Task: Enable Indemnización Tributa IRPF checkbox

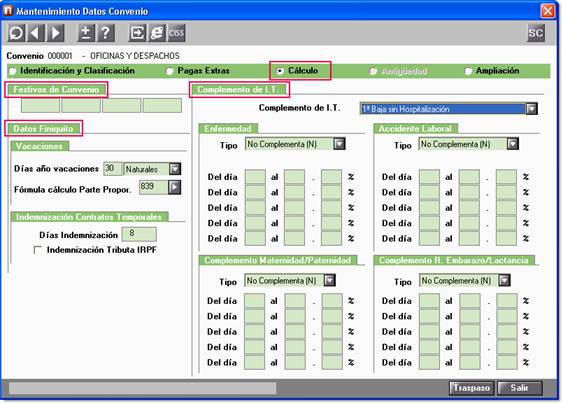Action: tap(37, 250)
